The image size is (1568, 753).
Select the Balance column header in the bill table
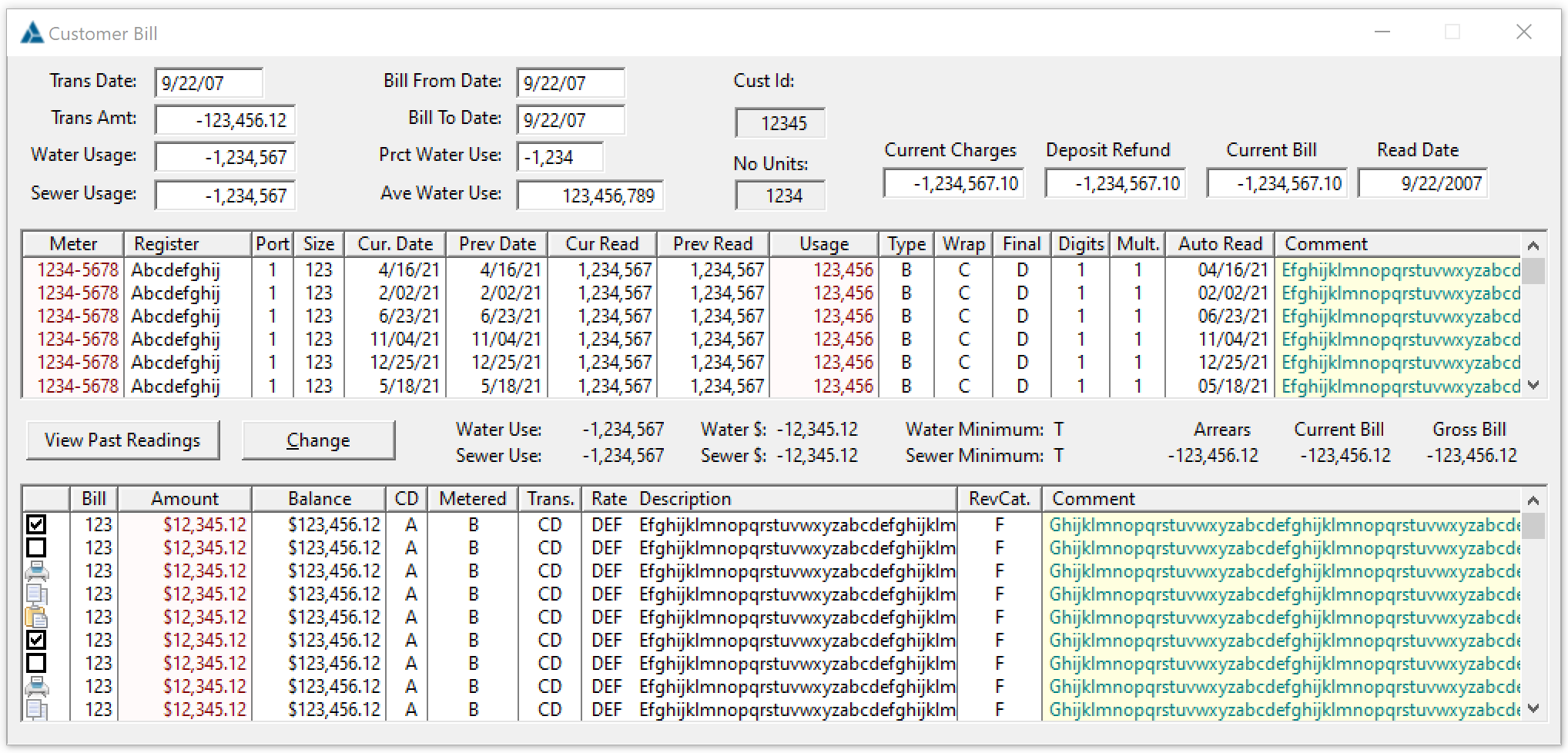tap(318, 499)
